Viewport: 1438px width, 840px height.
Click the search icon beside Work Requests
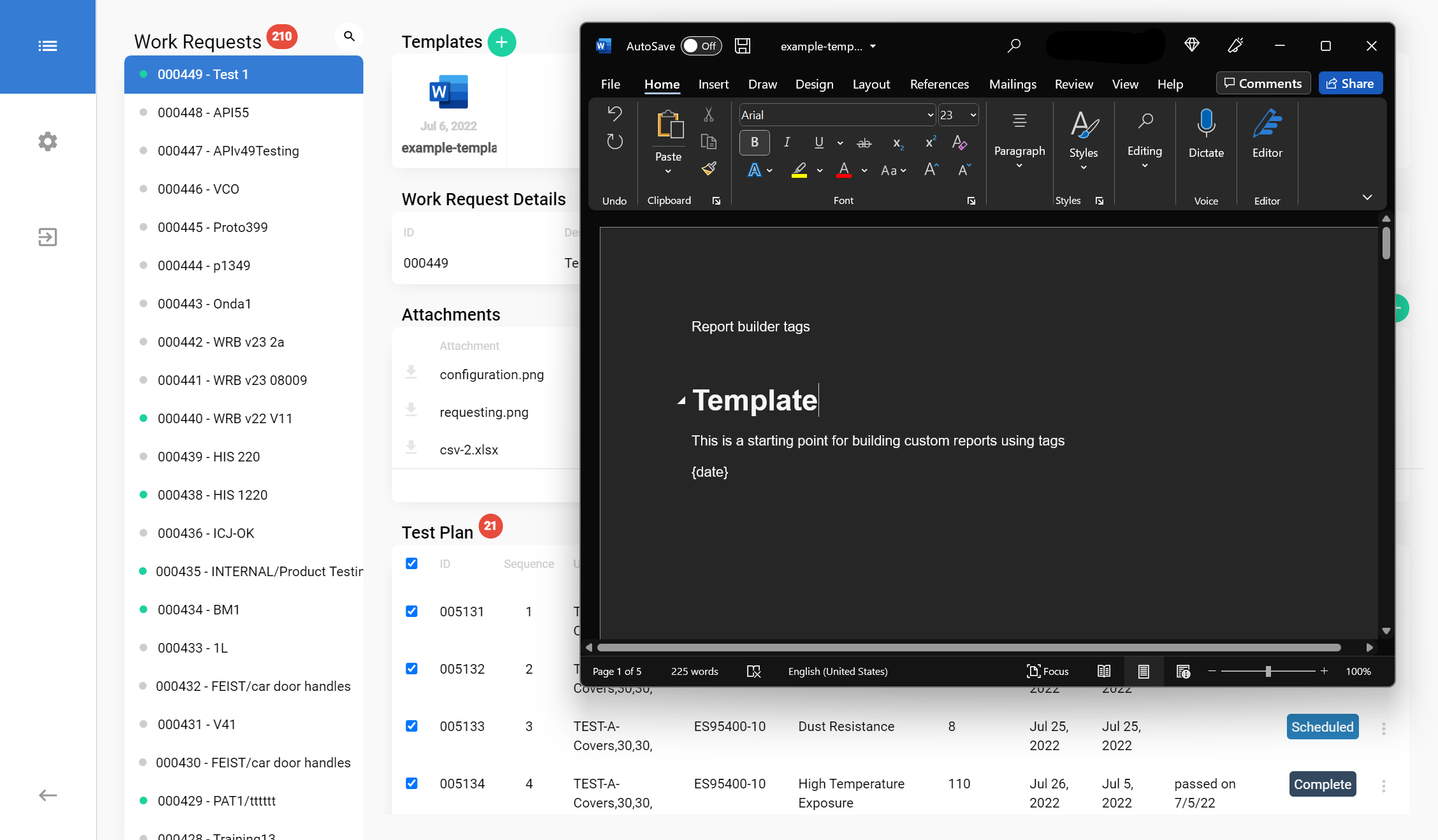tap(349, 36)
